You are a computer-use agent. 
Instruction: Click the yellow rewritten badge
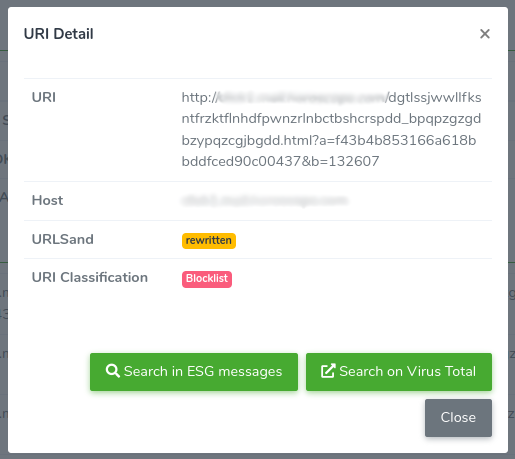click(x=209, y=241)
